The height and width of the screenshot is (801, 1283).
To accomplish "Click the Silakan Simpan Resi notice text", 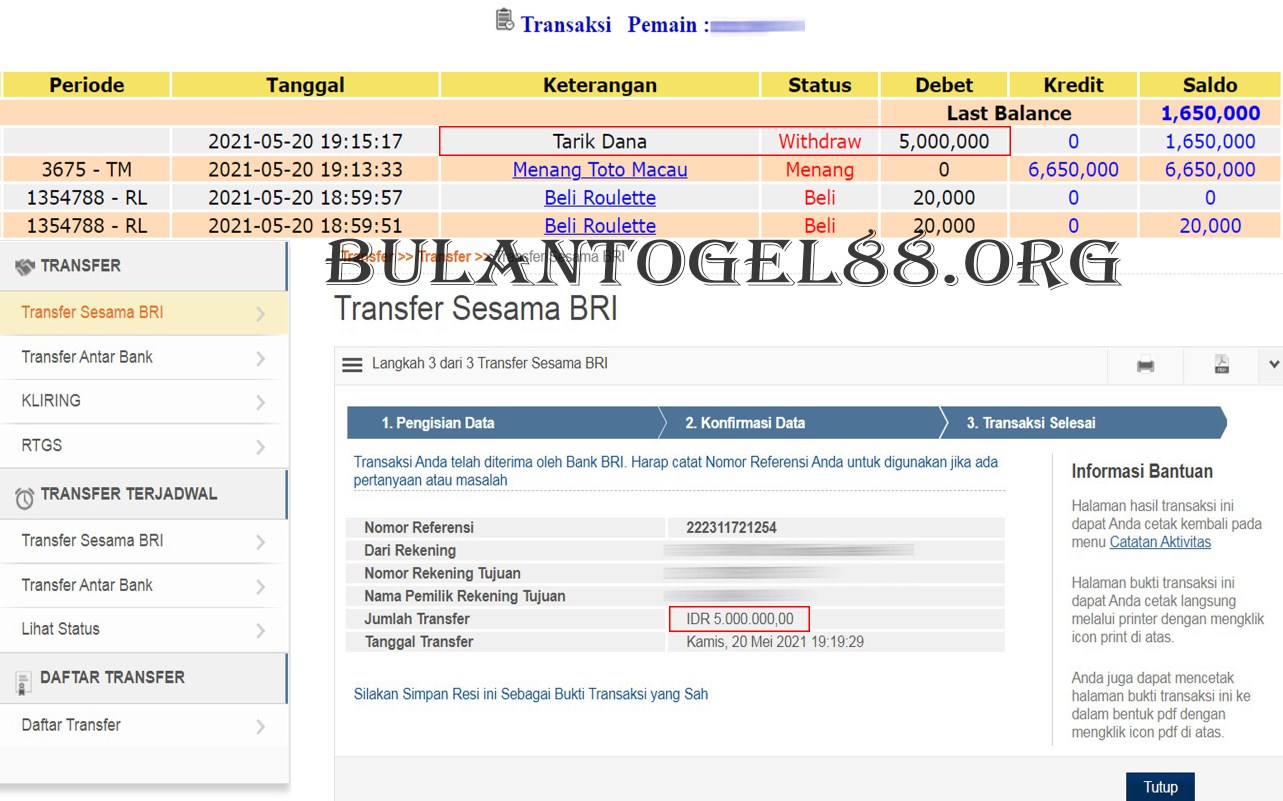I will (x=531, y=694).
